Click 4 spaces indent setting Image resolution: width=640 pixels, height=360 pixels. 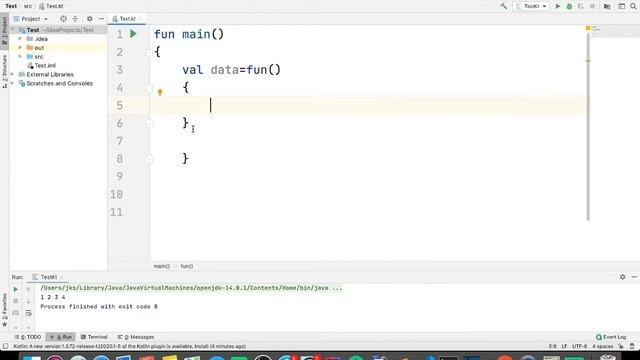point(602,347)
